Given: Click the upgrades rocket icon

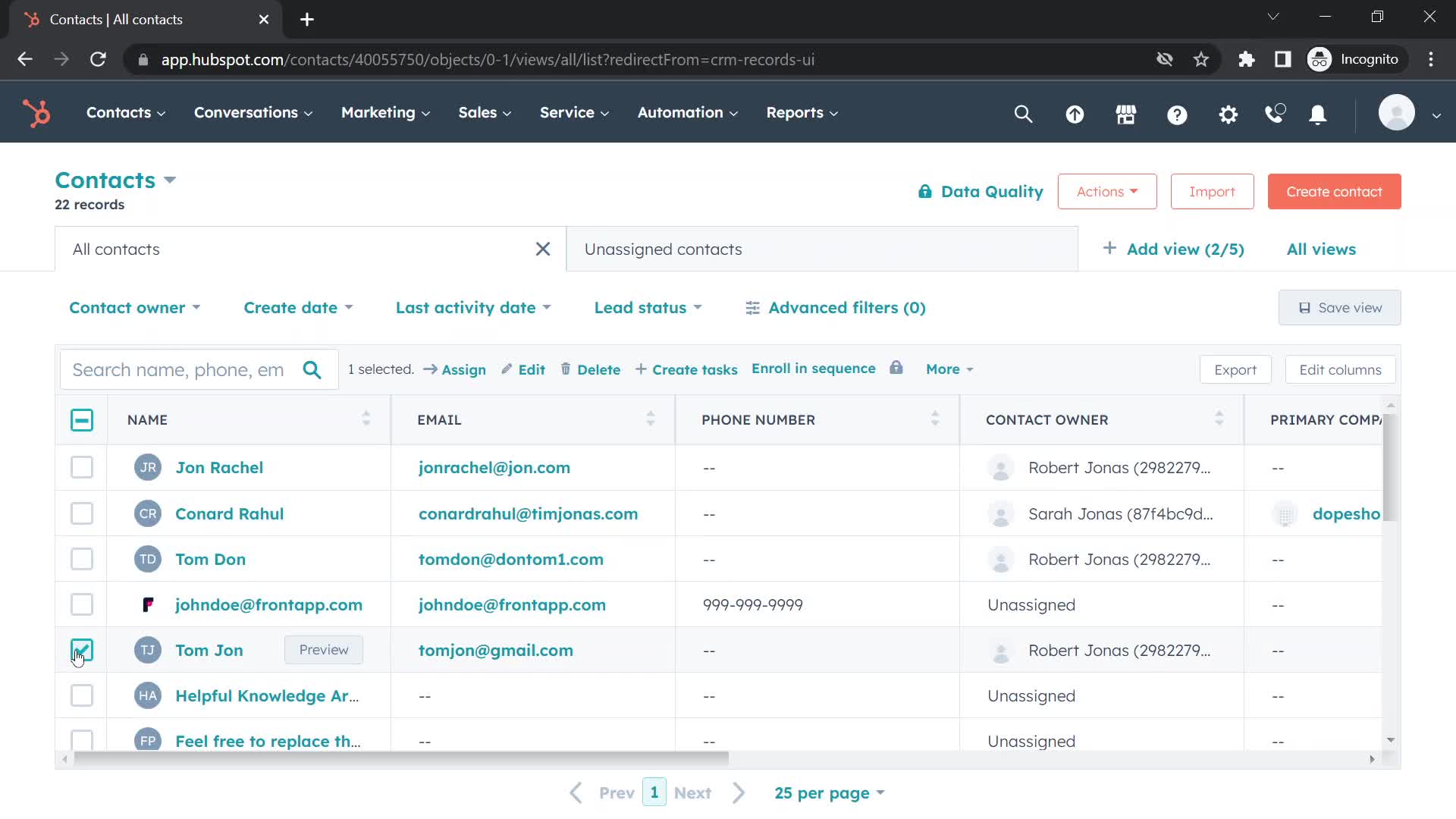Looking at the screenshot, I should click(1075, 113).
